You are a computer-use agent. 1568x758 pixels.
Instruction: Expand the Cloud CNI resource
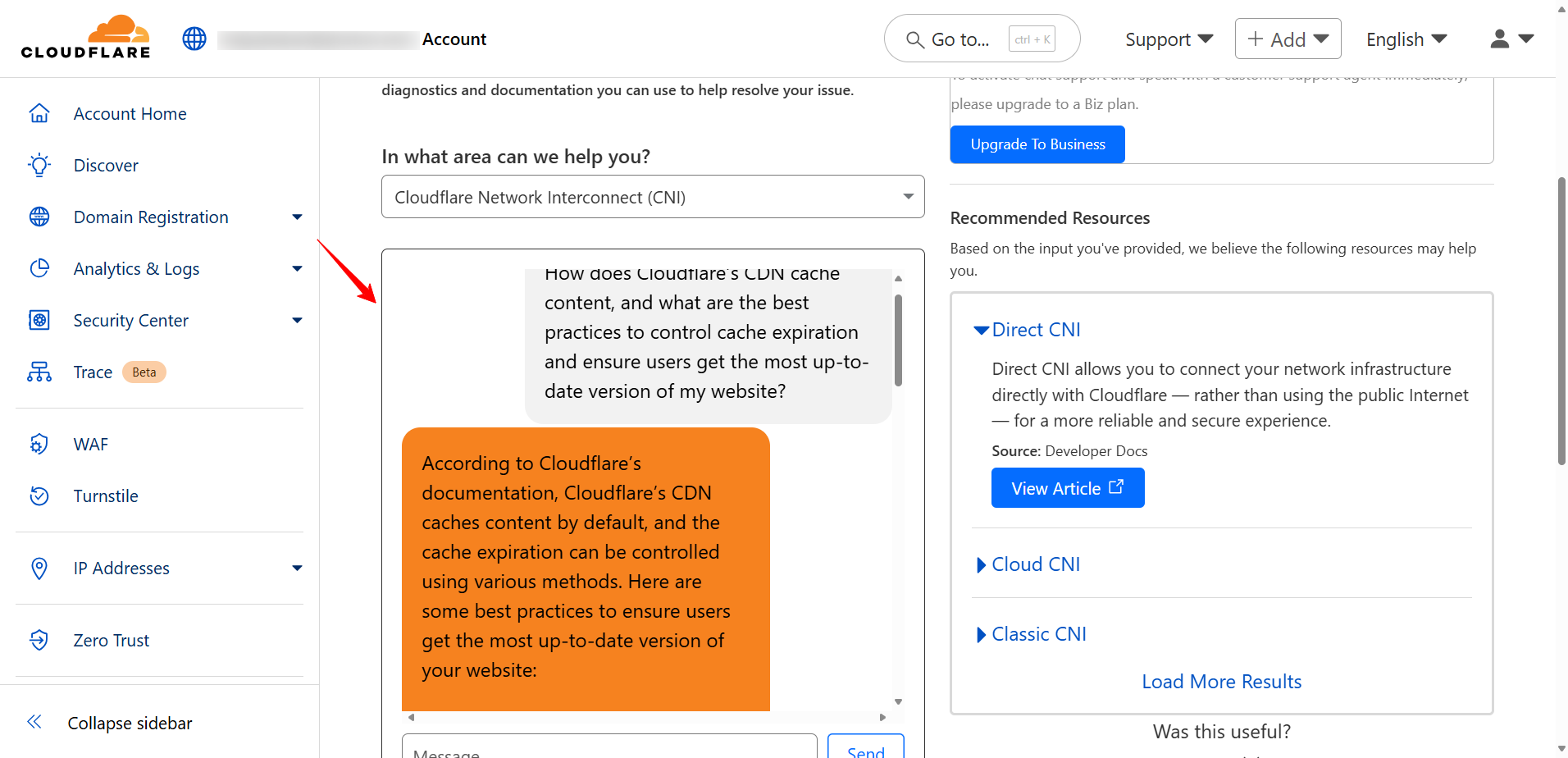[x=1035, y=564]
